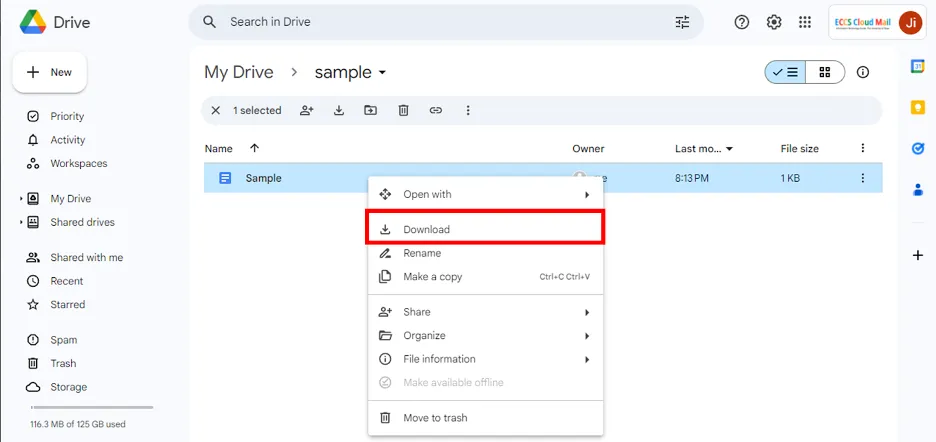Expand the sample folder dropdown arrow

pos(382,73)
